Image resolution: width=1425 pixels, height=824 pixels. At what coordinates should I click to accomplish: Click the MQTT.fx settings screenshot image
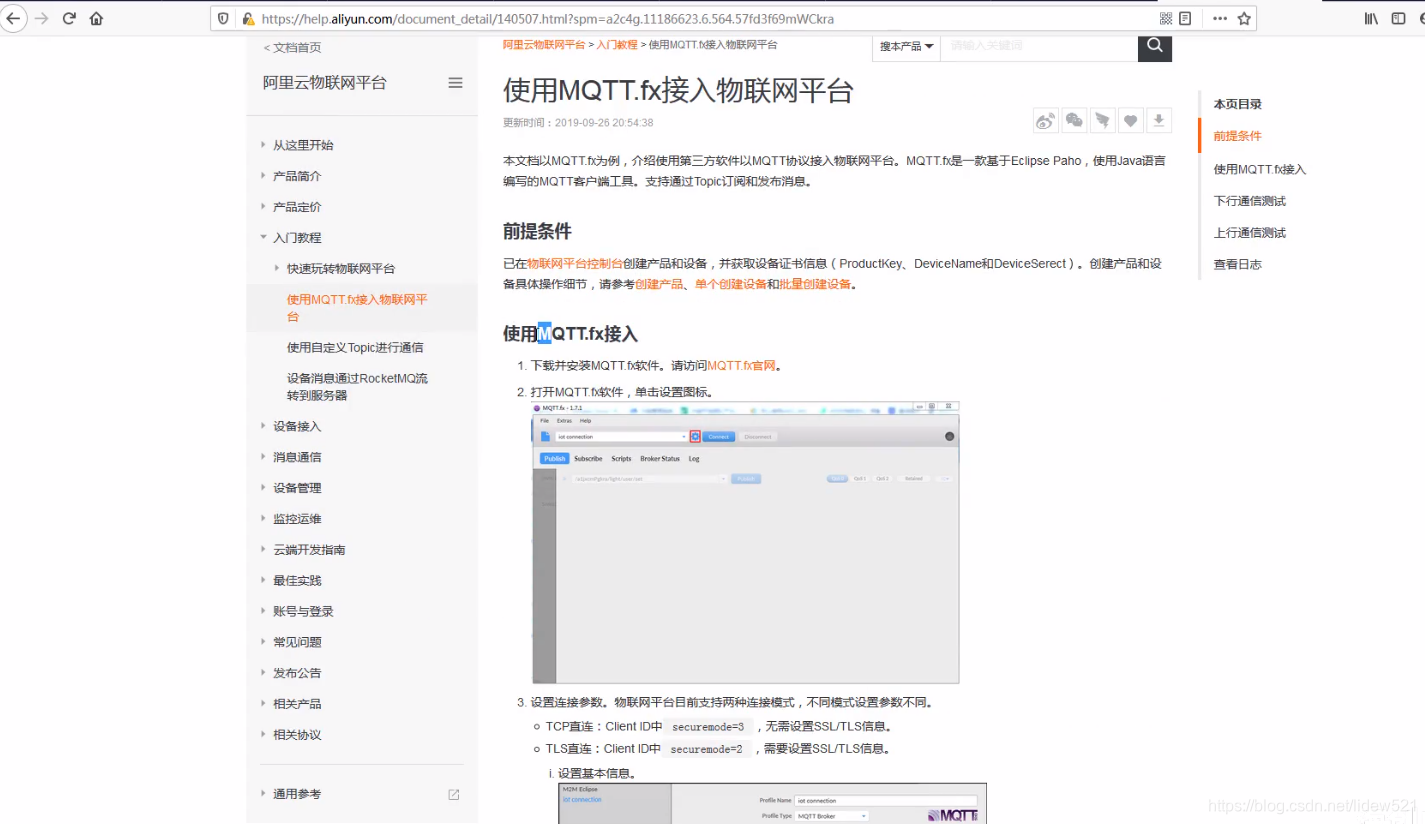(x=745, y=543)
